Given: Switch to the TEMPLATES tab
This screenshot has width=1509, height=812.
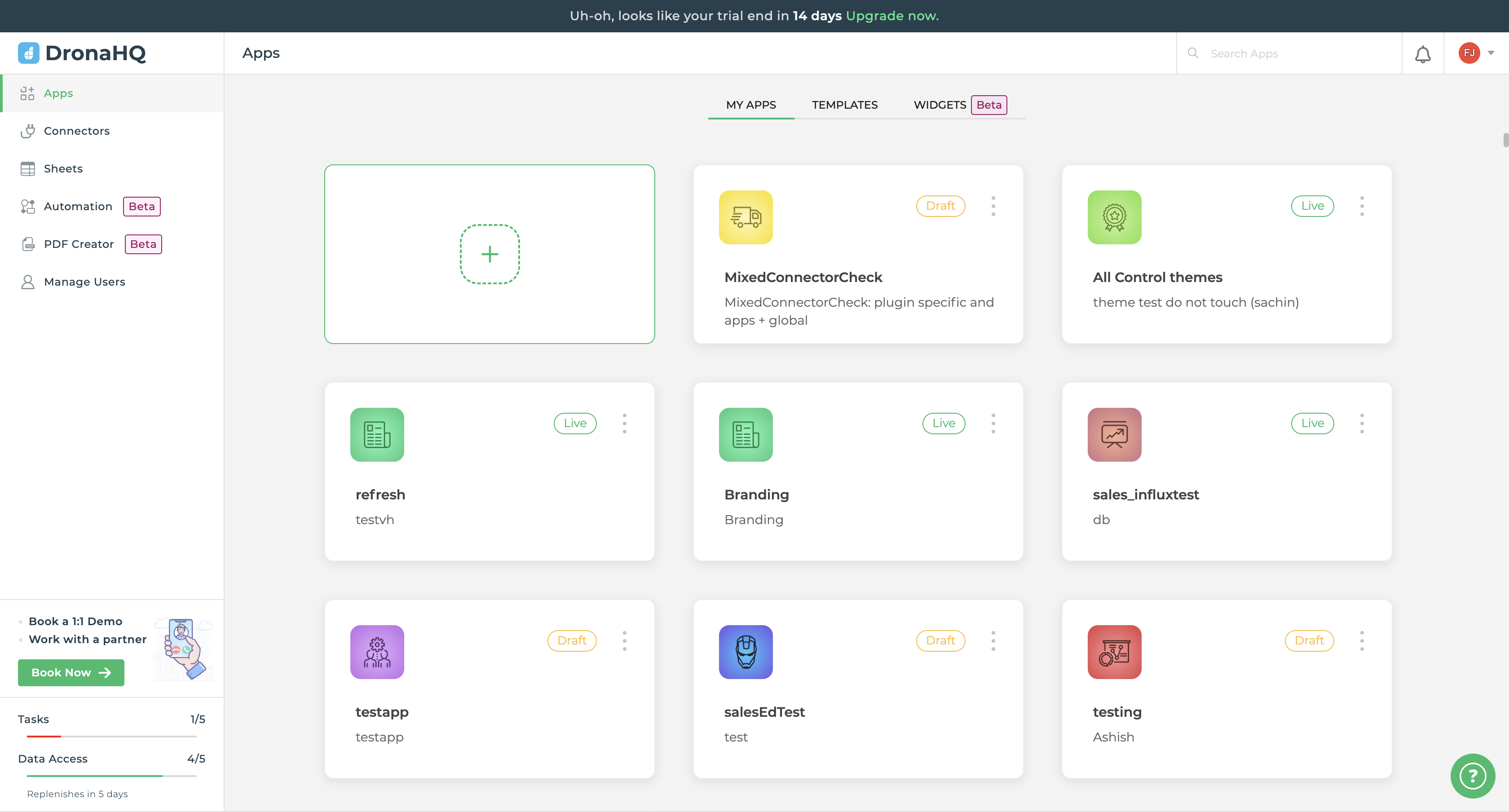Looking at the screenshot, I should [844, 105].
